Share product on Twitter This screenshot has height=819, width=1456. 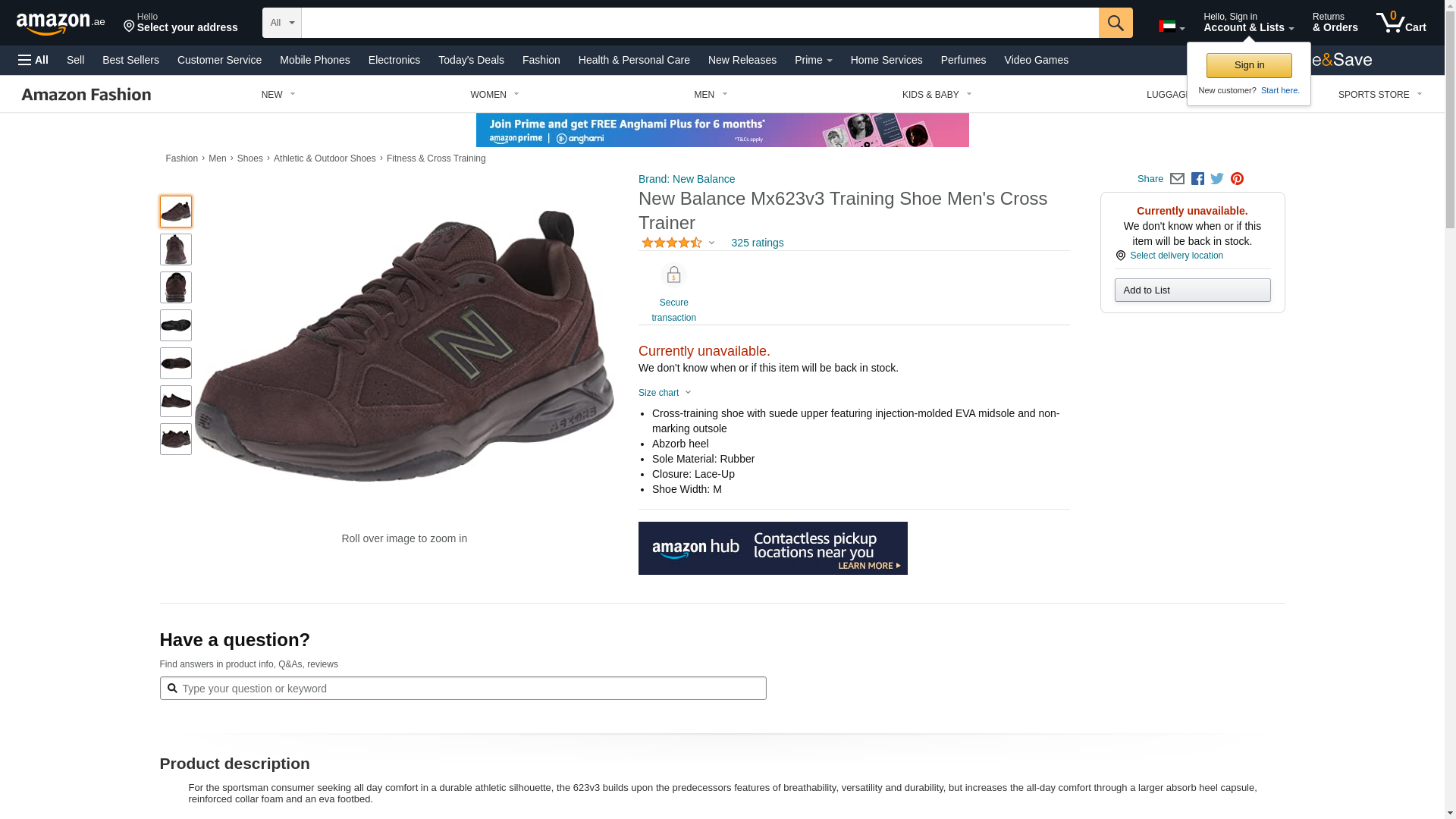[1217, 179]
